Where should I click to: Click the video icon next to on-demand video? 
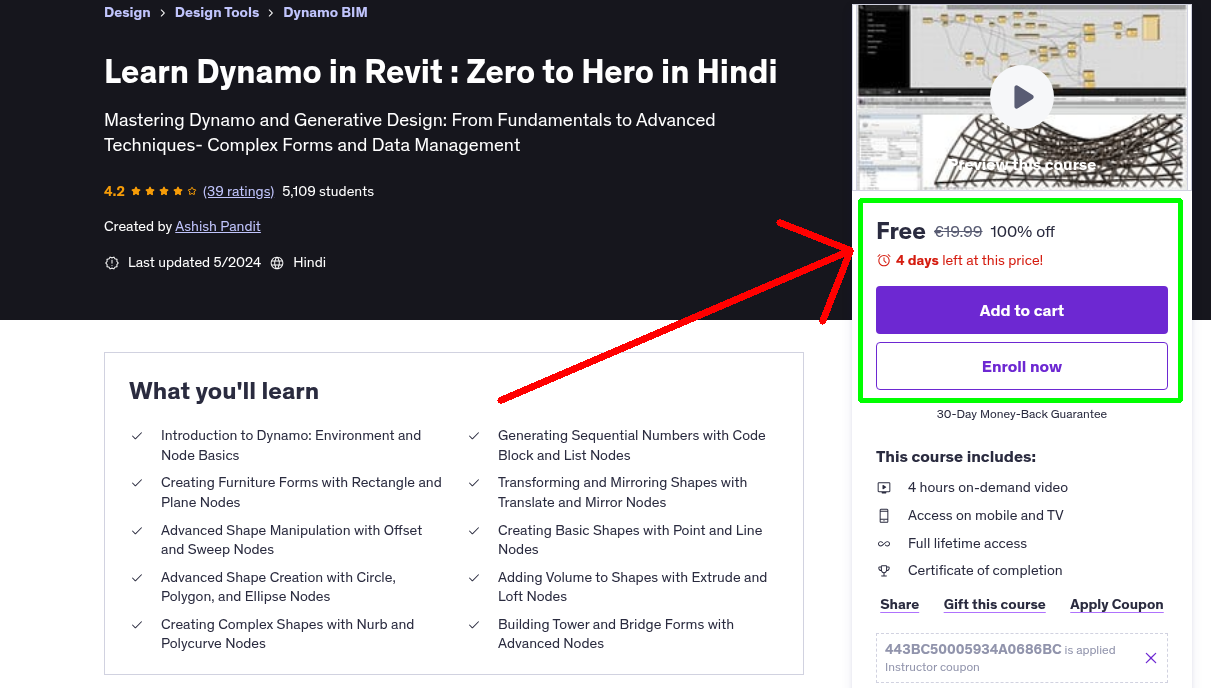[884, 488]
